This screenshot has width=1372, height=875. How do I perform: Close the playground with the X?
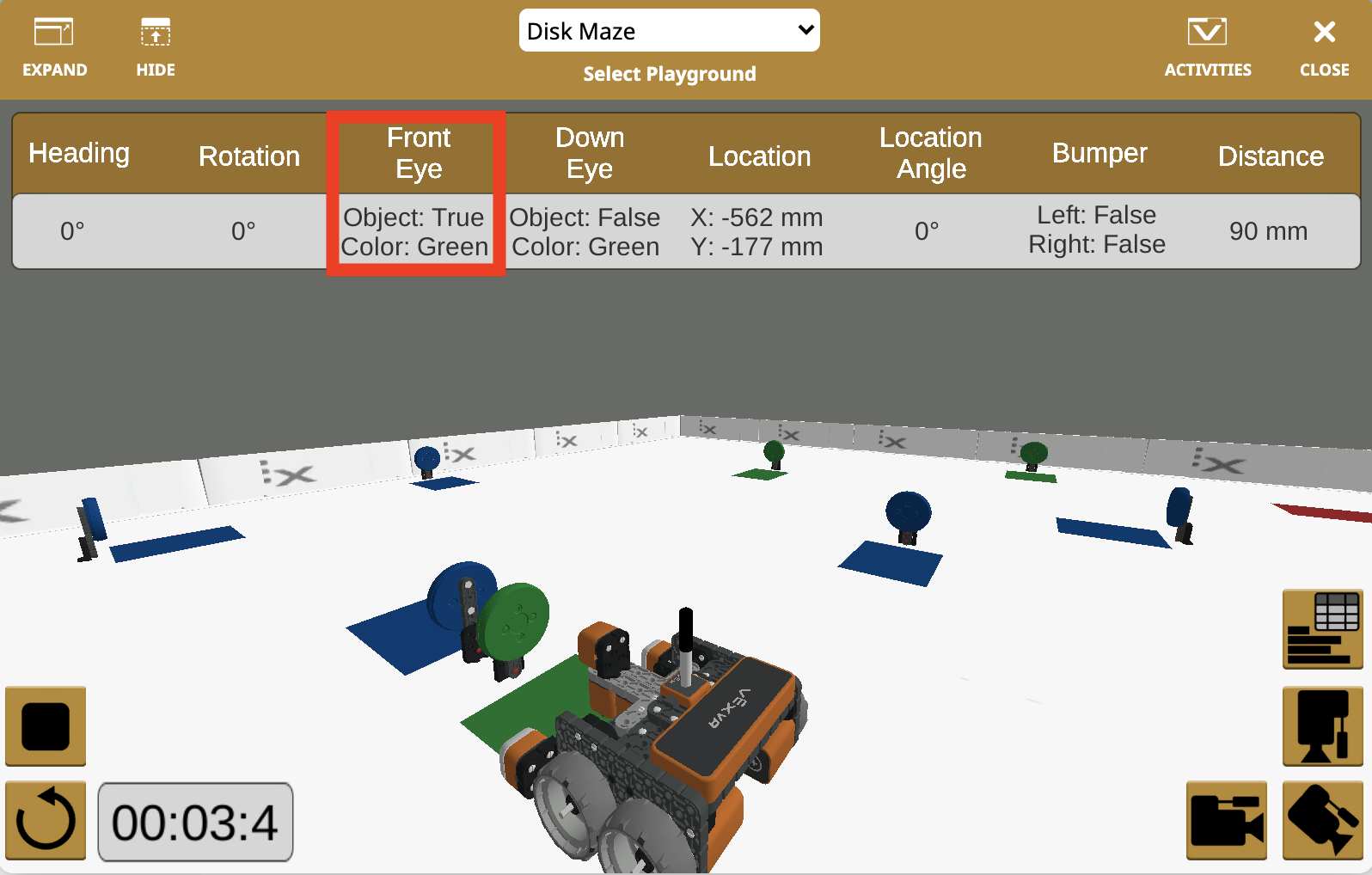pyautogui.click(x=1324, y=48)
